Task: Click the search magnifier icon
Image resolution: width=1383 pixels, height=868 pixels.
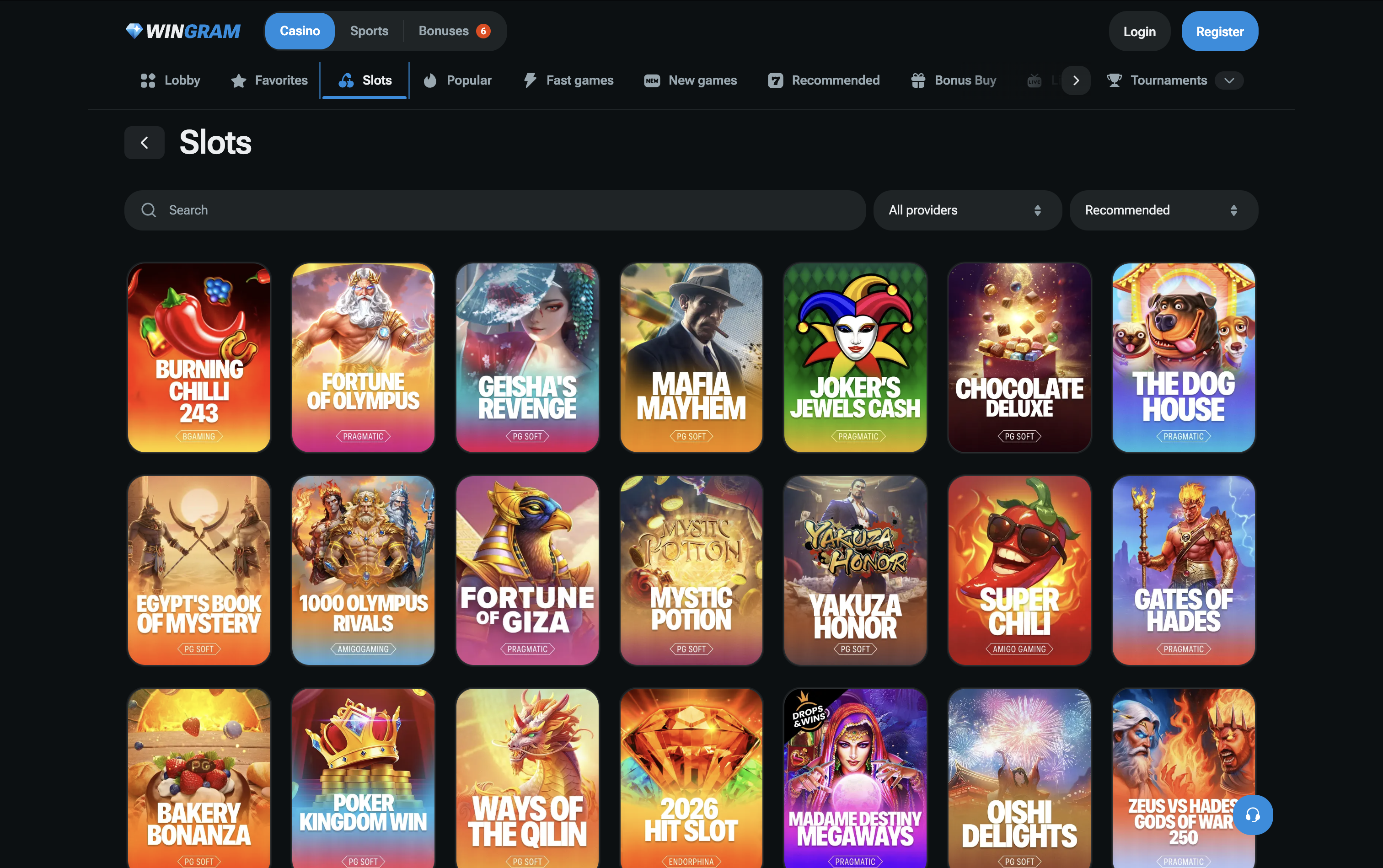Action: [149, 210]
